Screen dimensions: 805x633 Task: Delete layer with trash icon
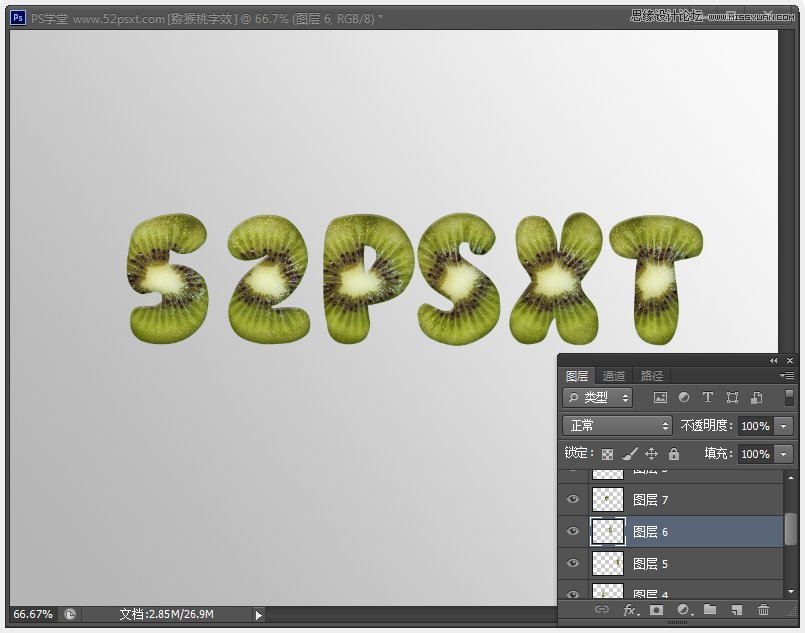click(x=763, y=609)
